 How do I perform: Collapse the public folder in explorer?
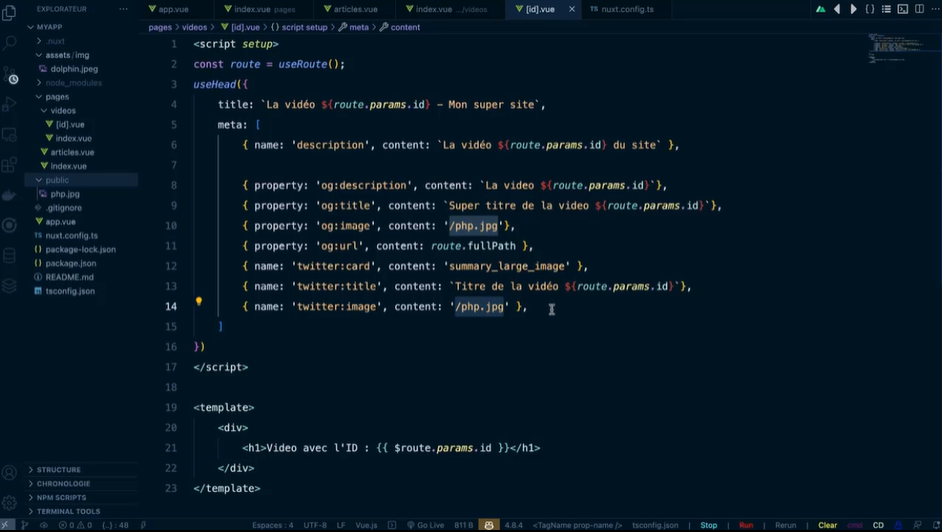[x=57, y=180]
